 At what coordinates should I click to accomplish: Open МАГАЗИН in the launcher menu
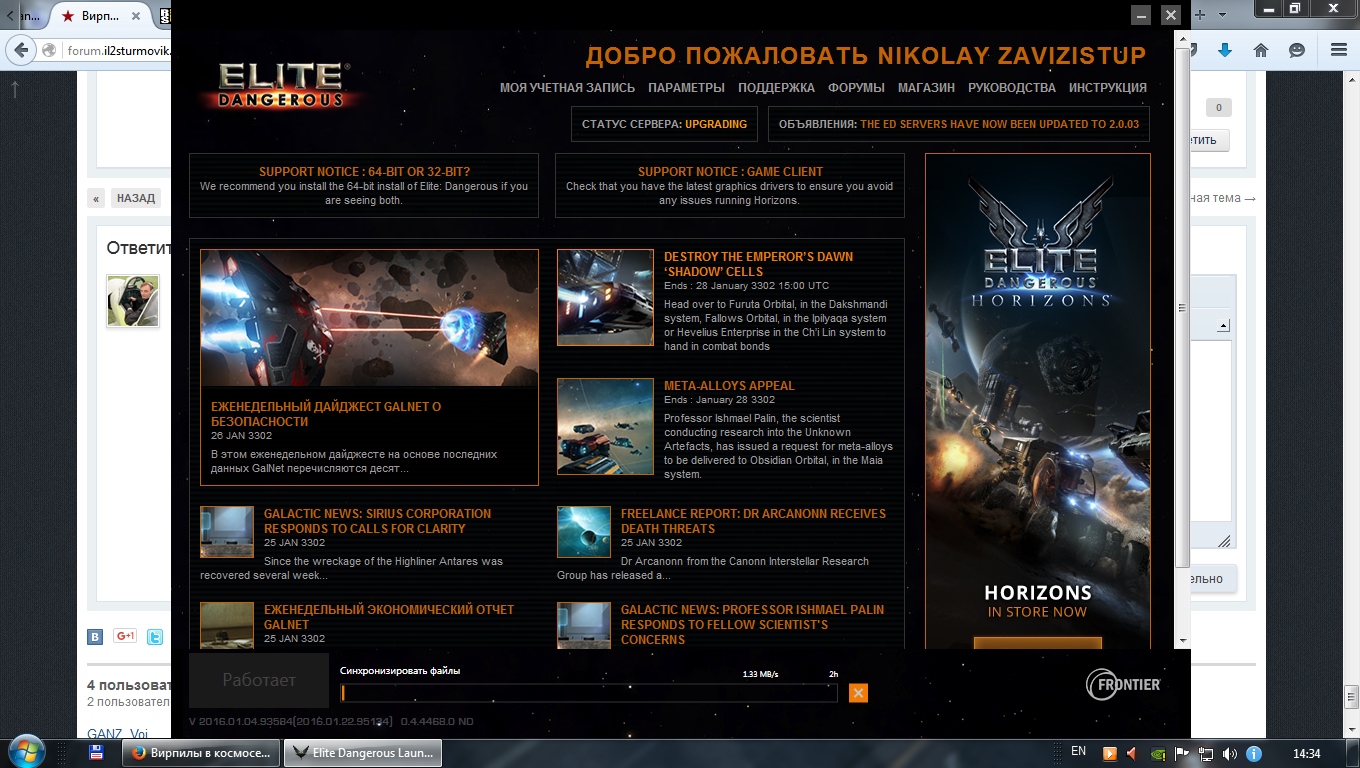(x=926, y=88)
